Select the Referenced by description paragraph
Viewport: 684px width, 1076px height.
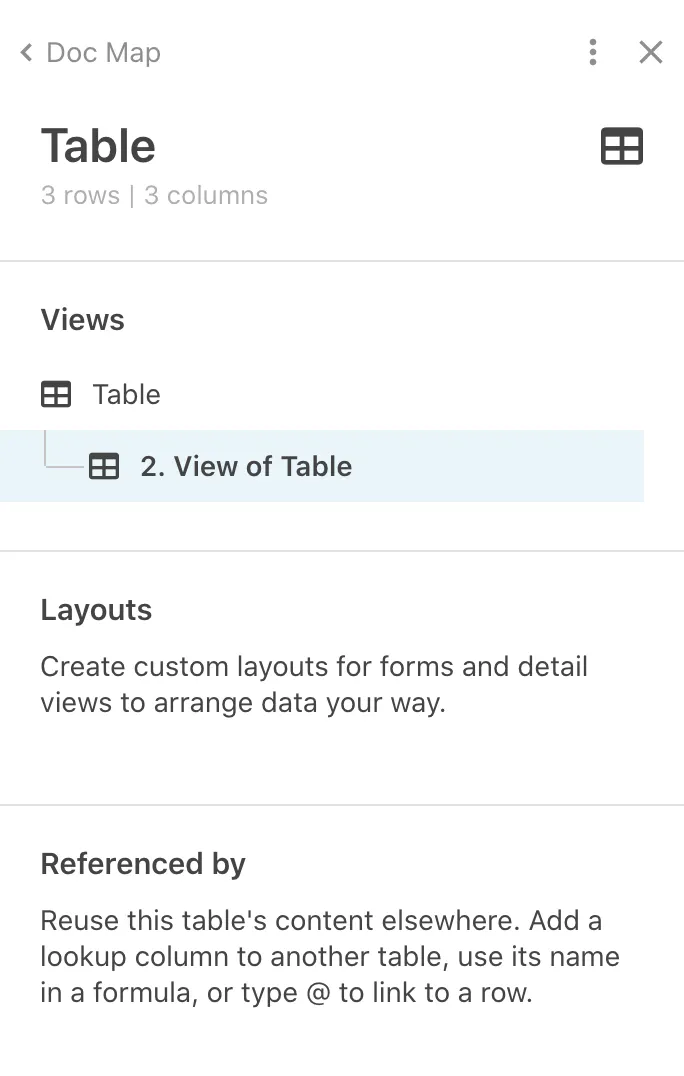click(330, 957)
